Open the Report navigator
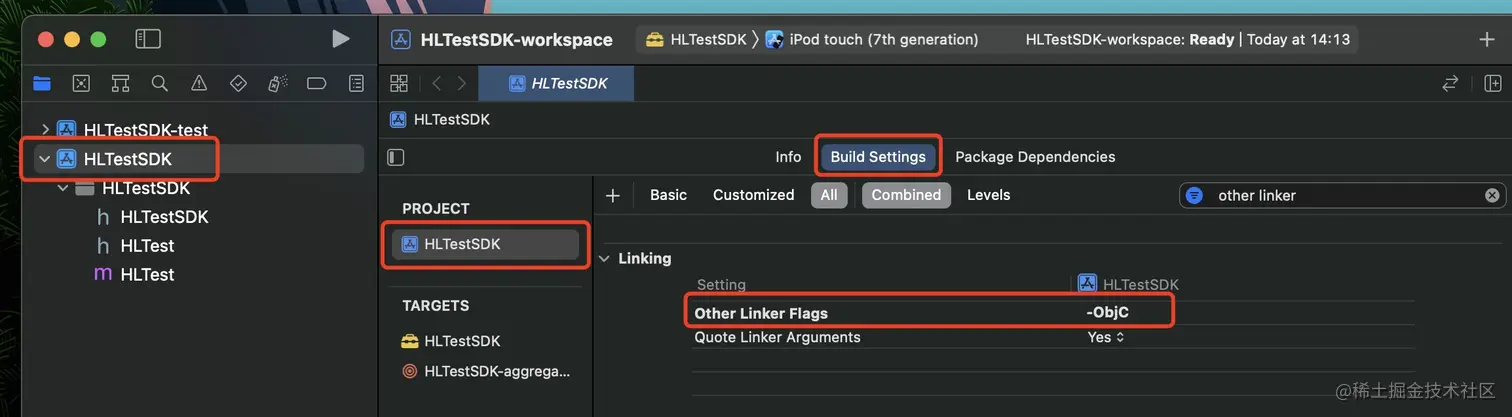This screenshot has width=1512, height=417. coord(356,83)
